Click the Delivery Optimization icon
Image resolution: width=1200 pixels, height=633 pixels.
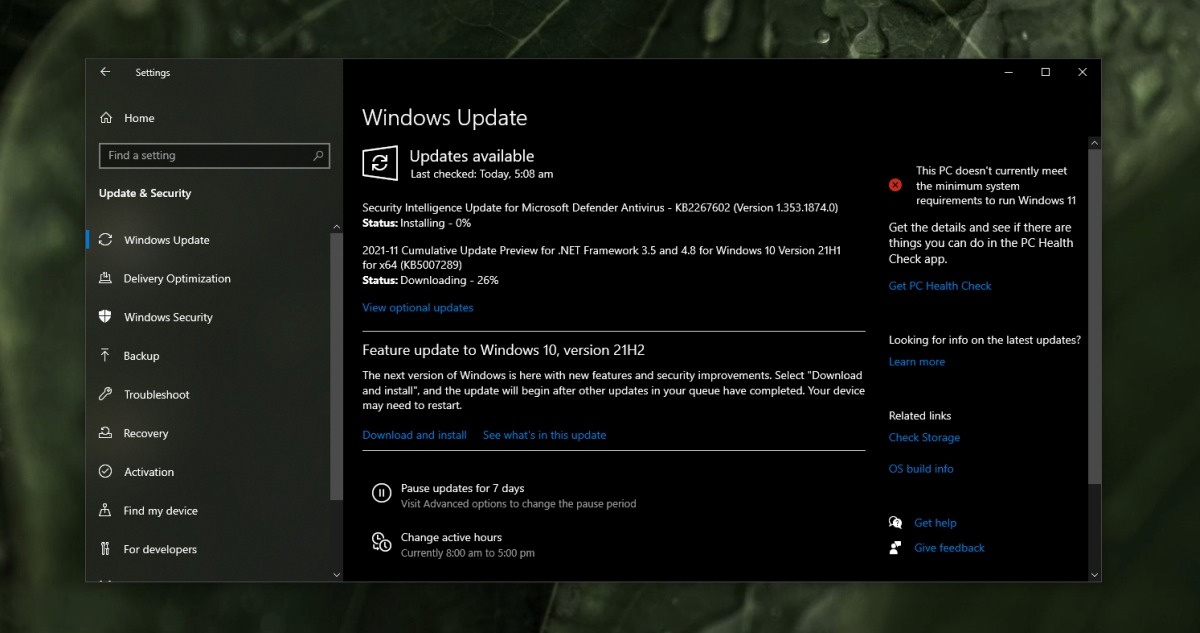(105, 279)
